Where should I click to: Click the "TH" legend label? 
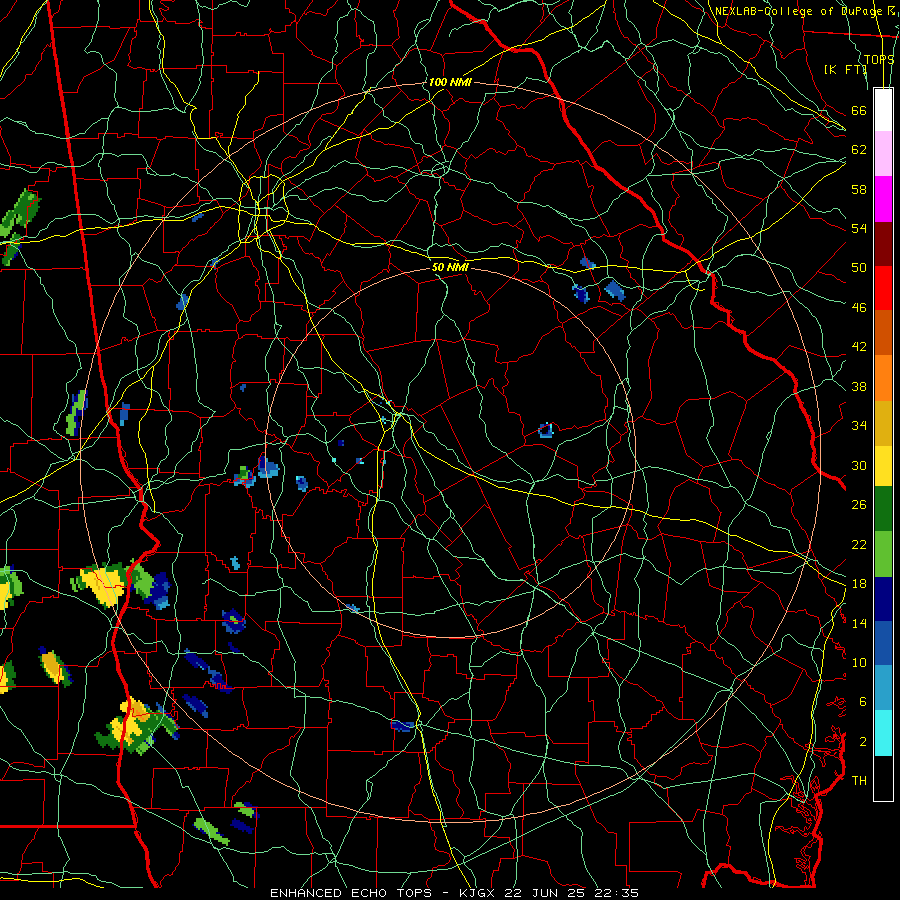(x=859, y=781)
